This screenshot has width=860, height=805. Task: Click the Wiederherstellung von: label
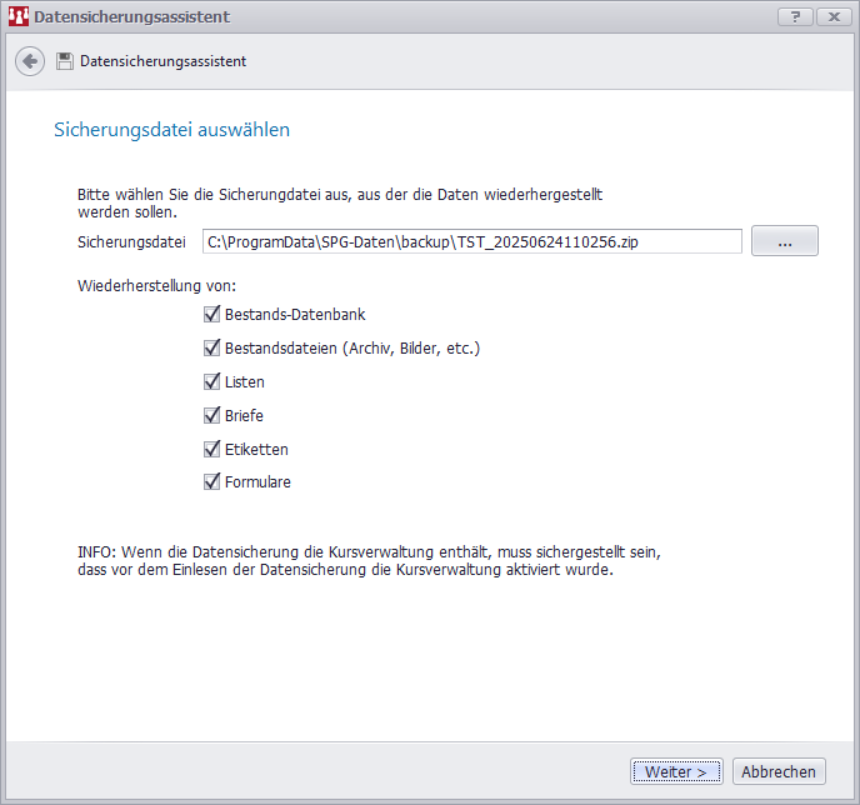[157, 285]
